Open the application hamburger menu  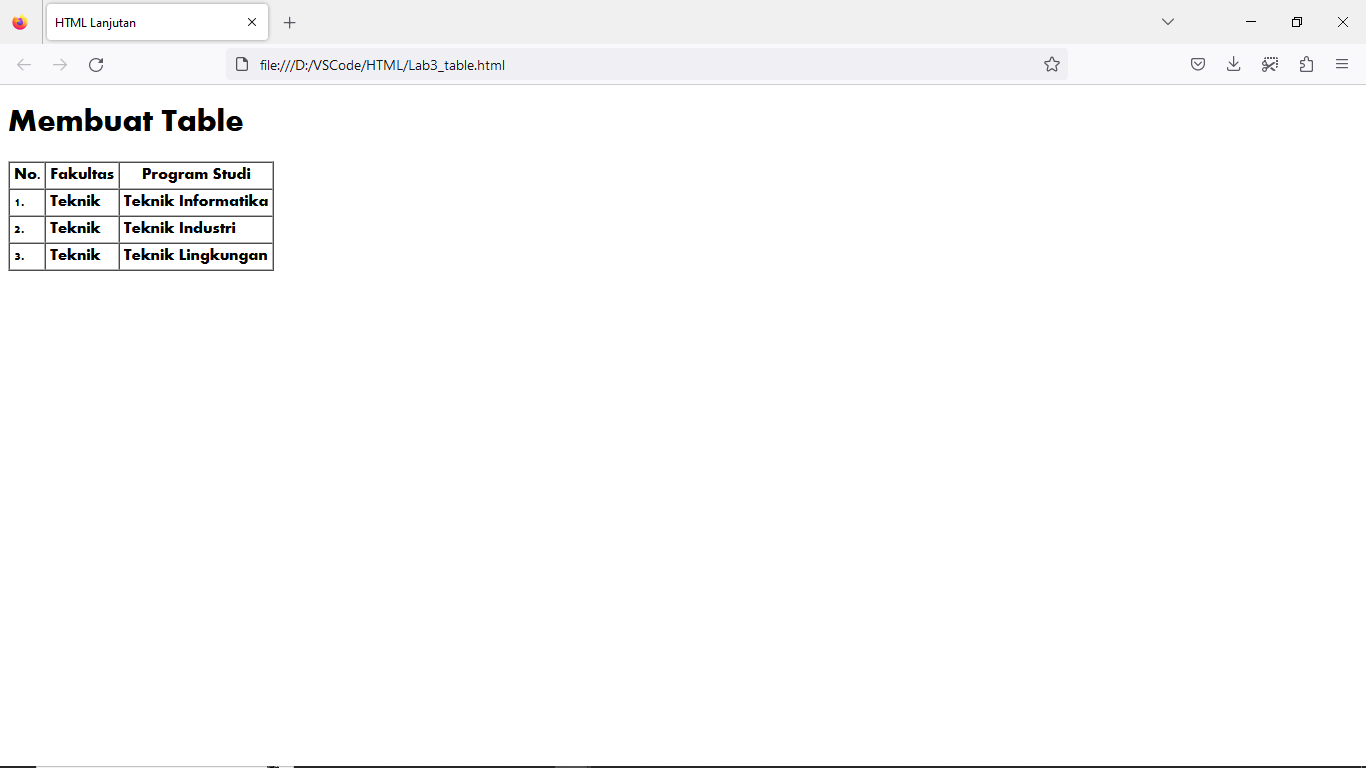[x=1342, y=64]
